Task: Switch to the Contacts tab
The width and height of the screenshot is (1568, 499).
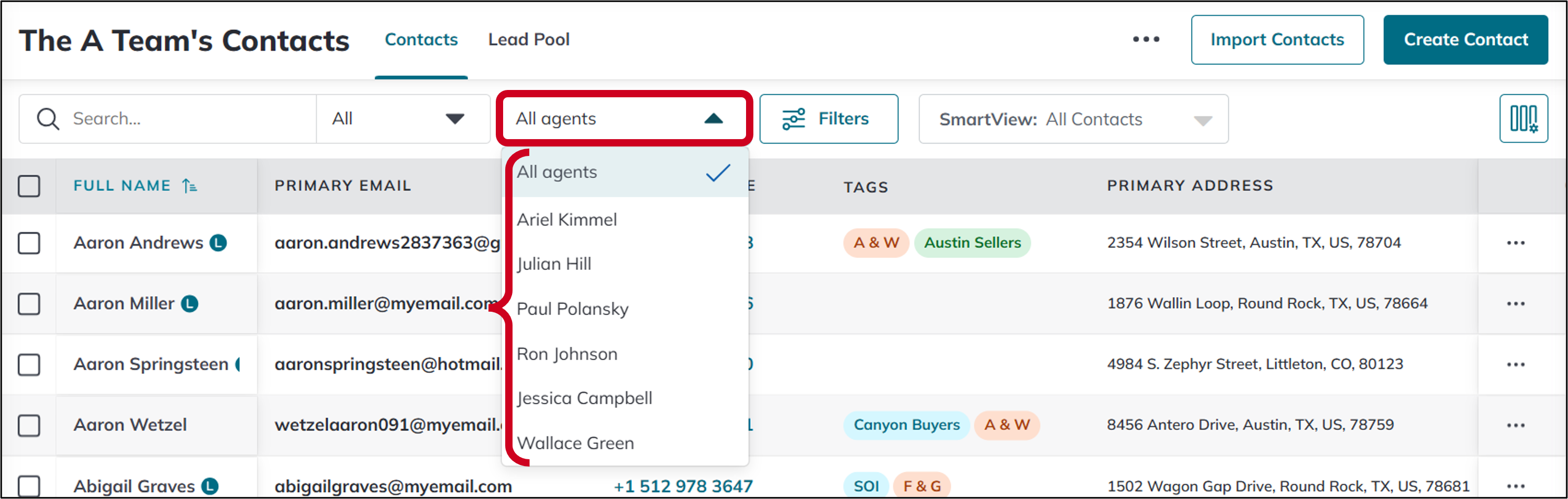Action: pyautogui.click(x=421, y=40)
